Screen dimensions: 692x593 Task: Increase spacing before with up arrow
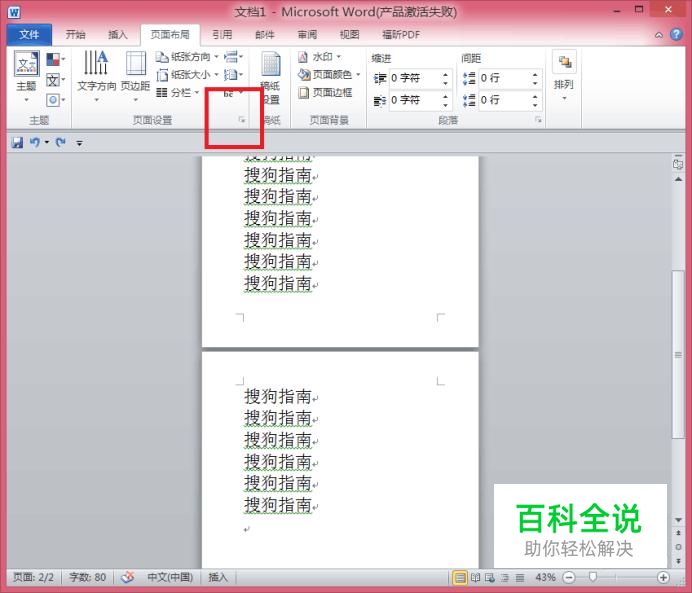pyautogui.click(x=535, y=74)
